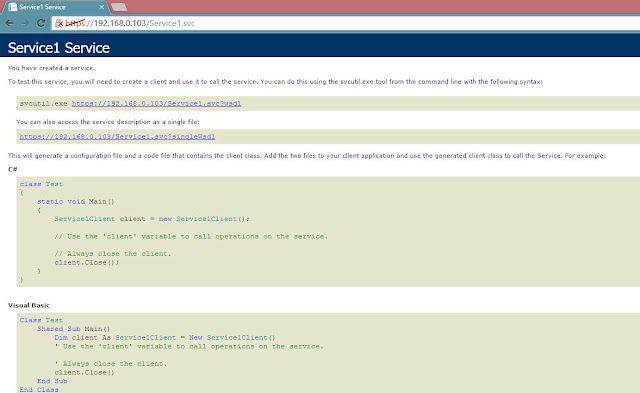The image size is (640, 393).
Task: Click 'static void Main()' in C# code
Action: click(76, 202)
